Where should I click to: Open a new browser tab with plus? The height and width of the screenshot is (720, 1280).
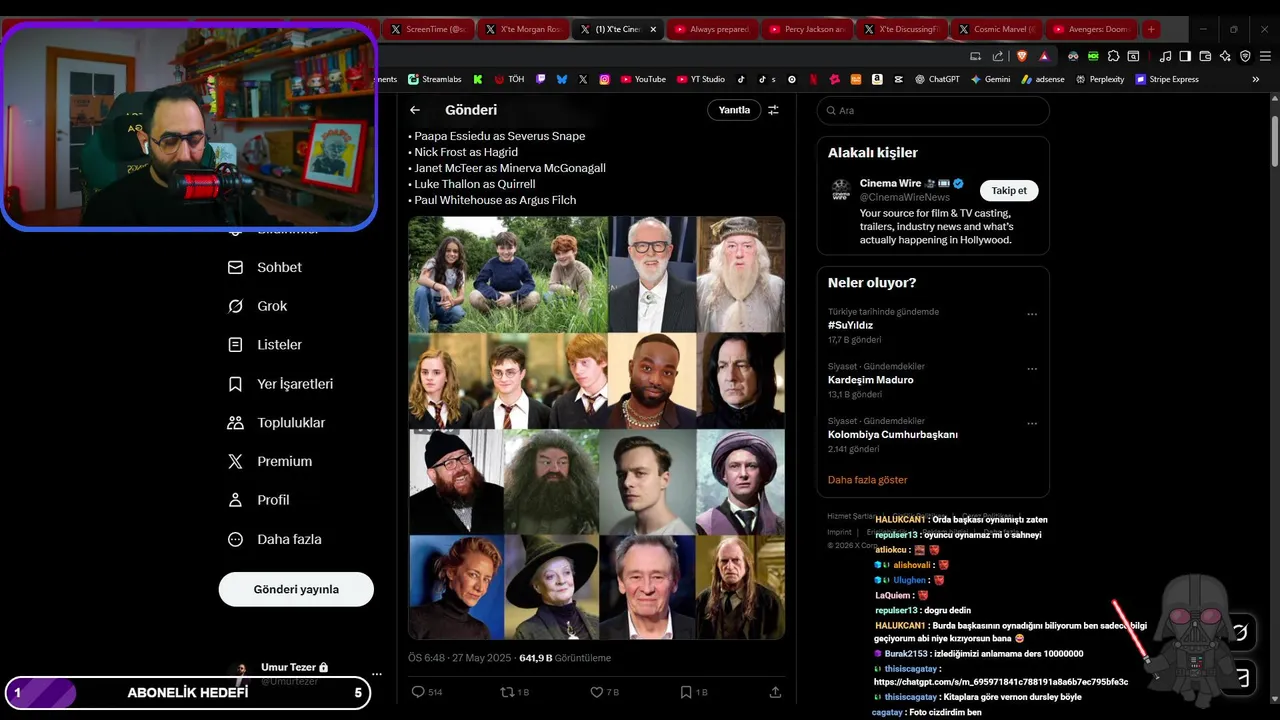tap(1151, 29)
